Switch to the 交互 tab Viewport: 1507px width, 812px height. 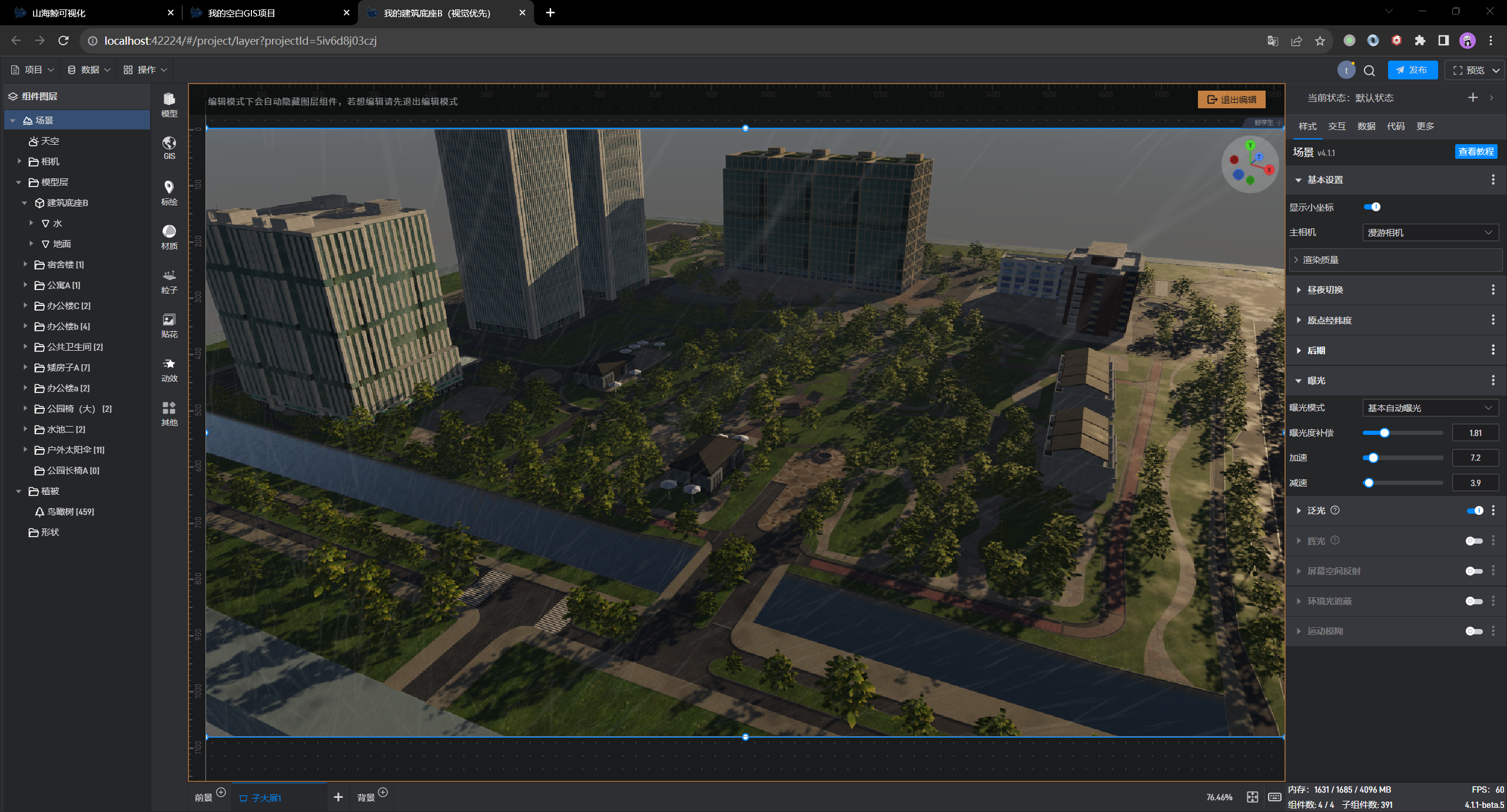1336,127
